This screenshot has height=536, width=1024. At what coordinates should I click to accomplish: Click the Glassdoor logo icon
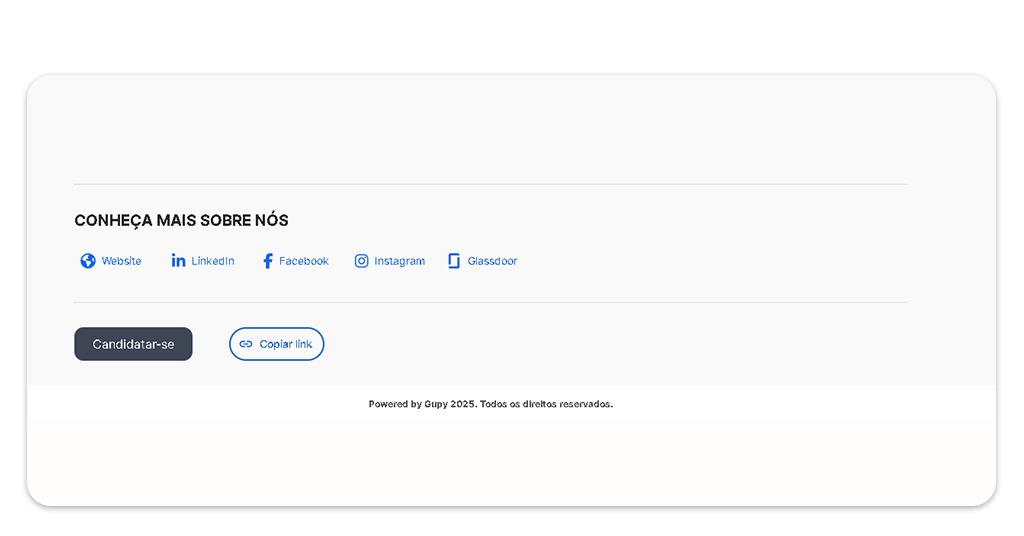pos(454,261)
